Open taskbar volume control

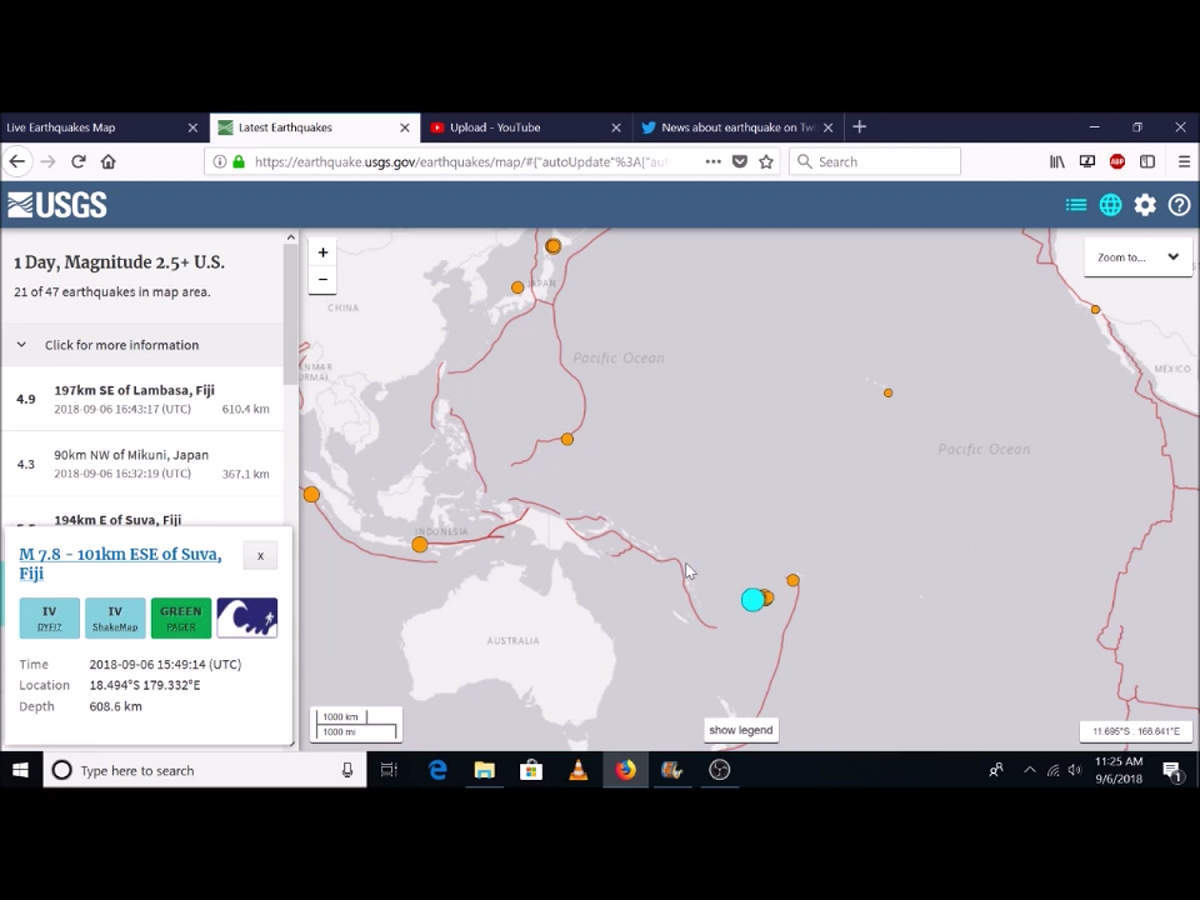click(1075, 770)
